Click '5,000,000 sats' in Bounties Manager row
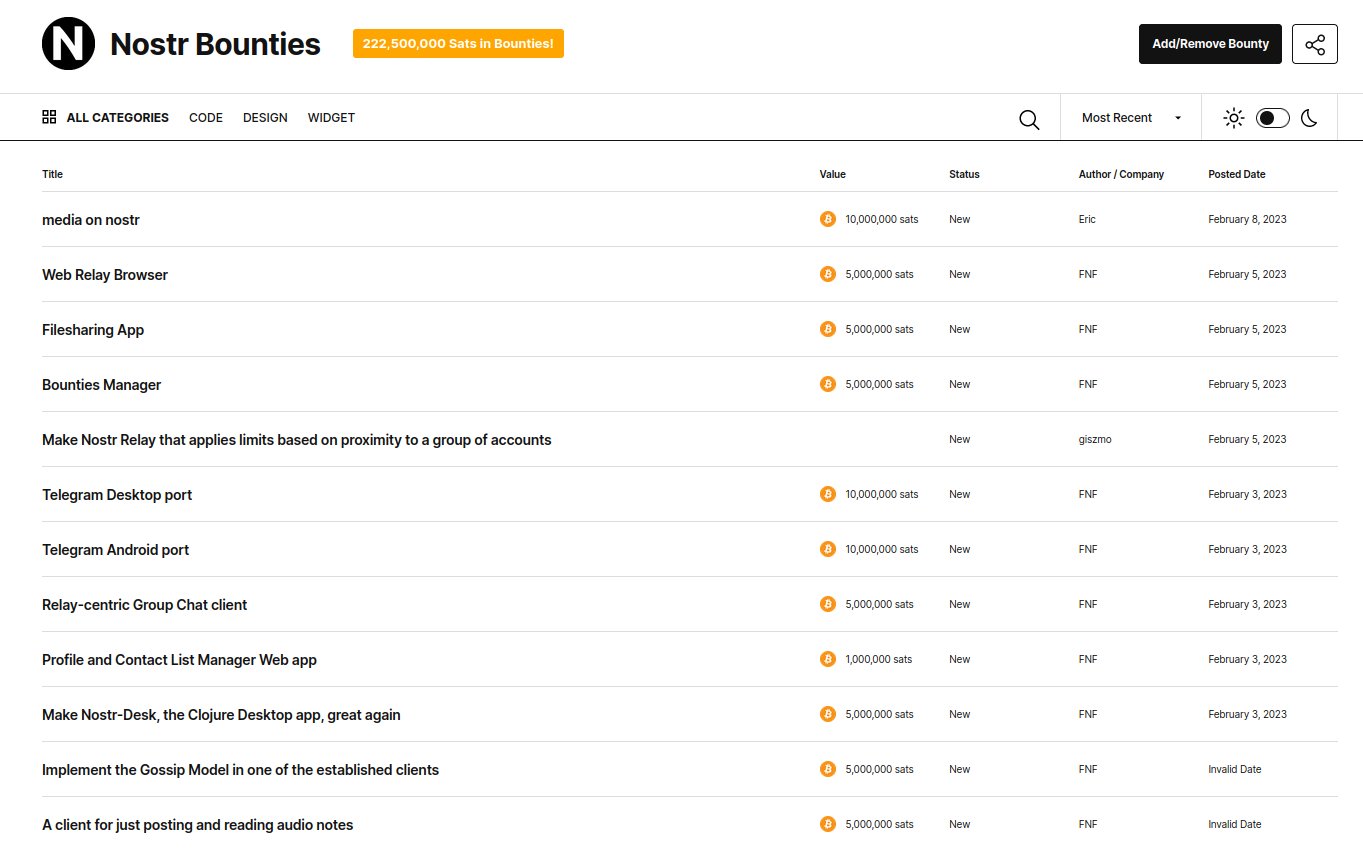 [879, 384]
